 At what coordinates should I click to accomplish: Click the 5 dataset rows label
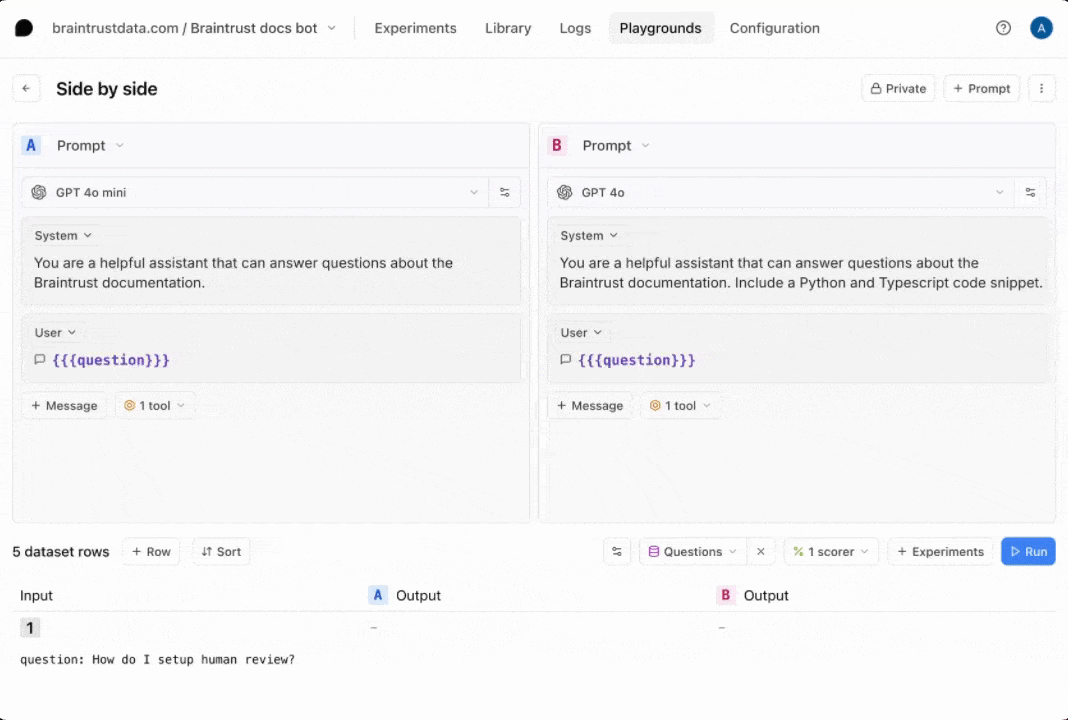[x=61, y=552]
